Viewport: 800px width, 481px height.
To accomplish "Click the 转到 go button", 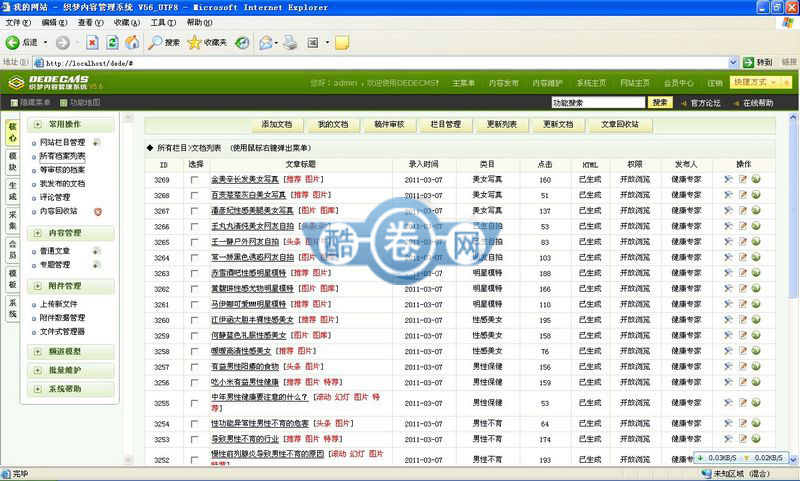I will tap(758, 62).
